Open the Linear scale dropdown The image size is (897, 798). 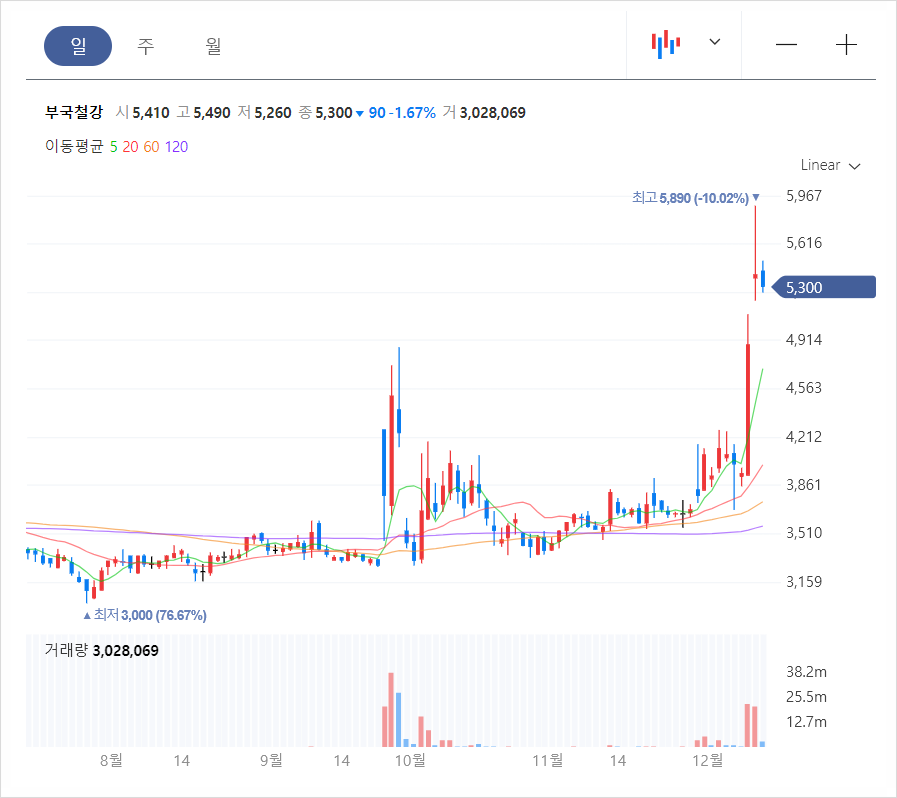point(830,165)
